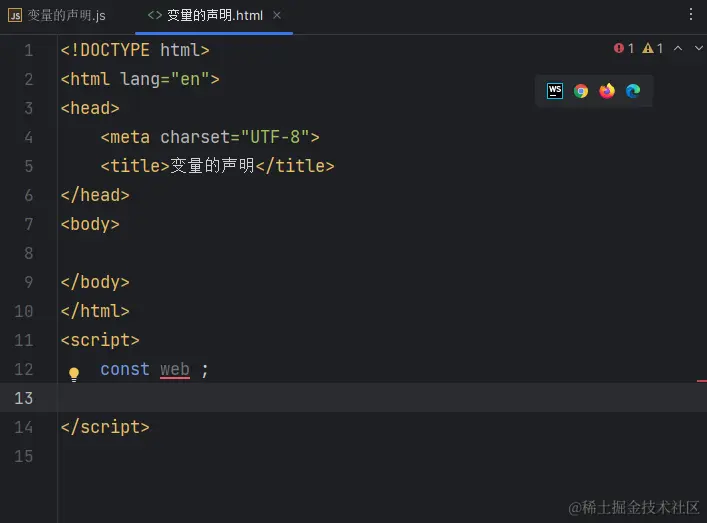Close the 变量的声明.html tab
Viewport: 707px width, 523px height.
click(277, 16)
